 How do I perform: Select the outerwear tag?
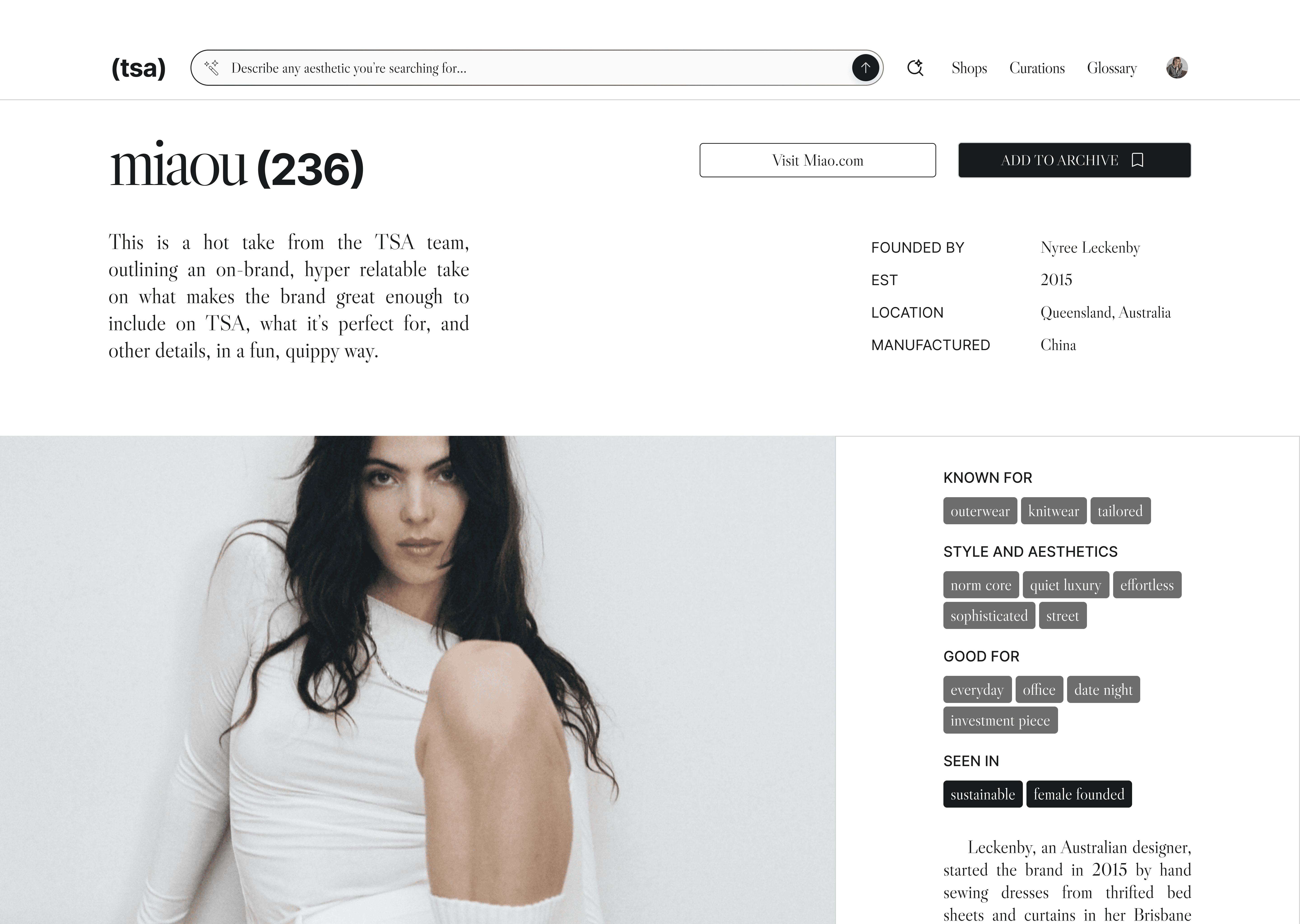click(x=980, y=511)
